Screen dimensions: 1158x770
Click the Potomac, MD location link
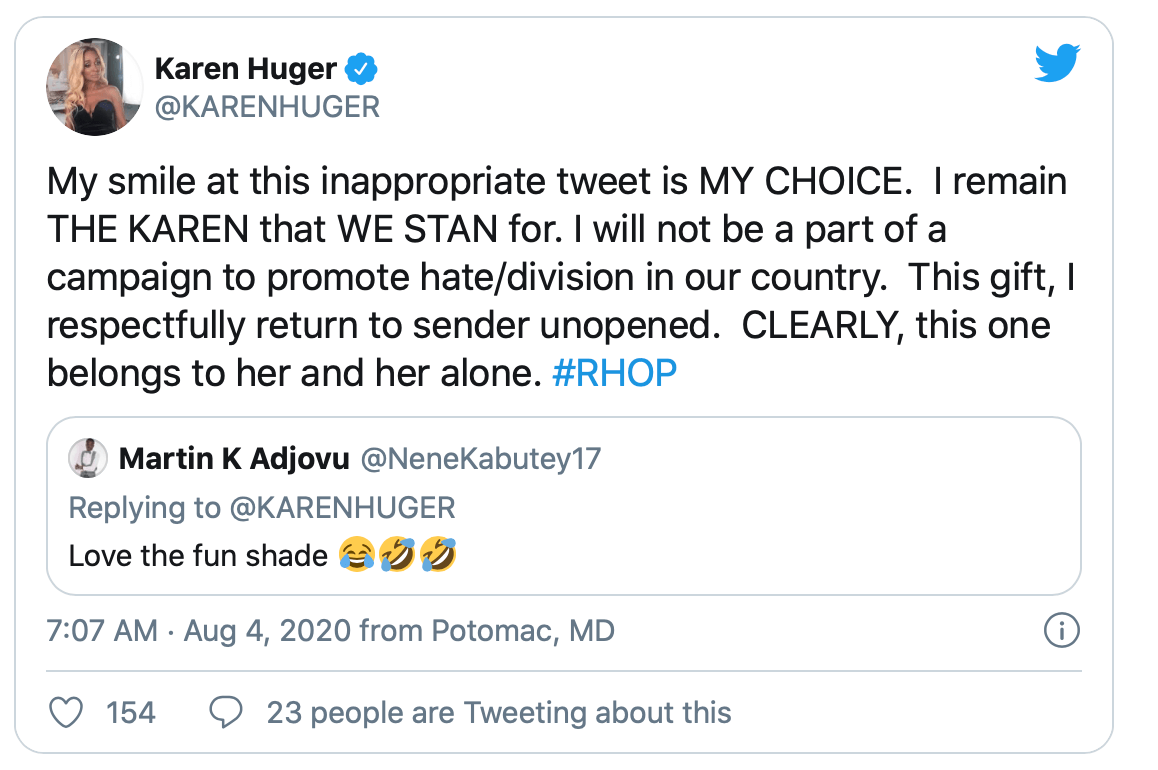click(x=522, y=631)
